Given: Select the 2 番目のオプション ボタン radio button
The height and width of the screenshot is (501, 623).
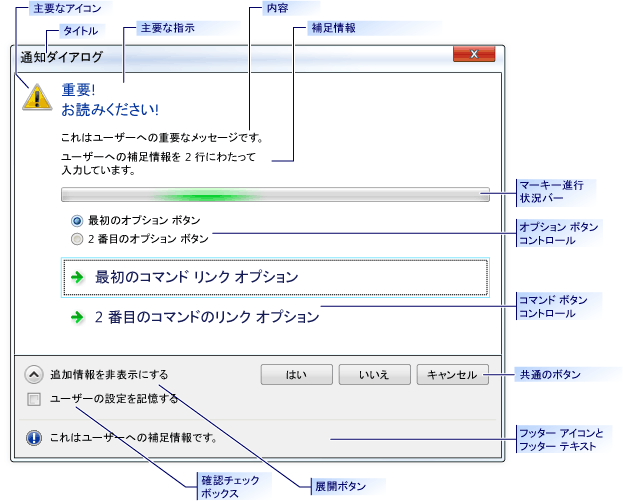Looking at the screenshot, I should click(x=77, y=239).
